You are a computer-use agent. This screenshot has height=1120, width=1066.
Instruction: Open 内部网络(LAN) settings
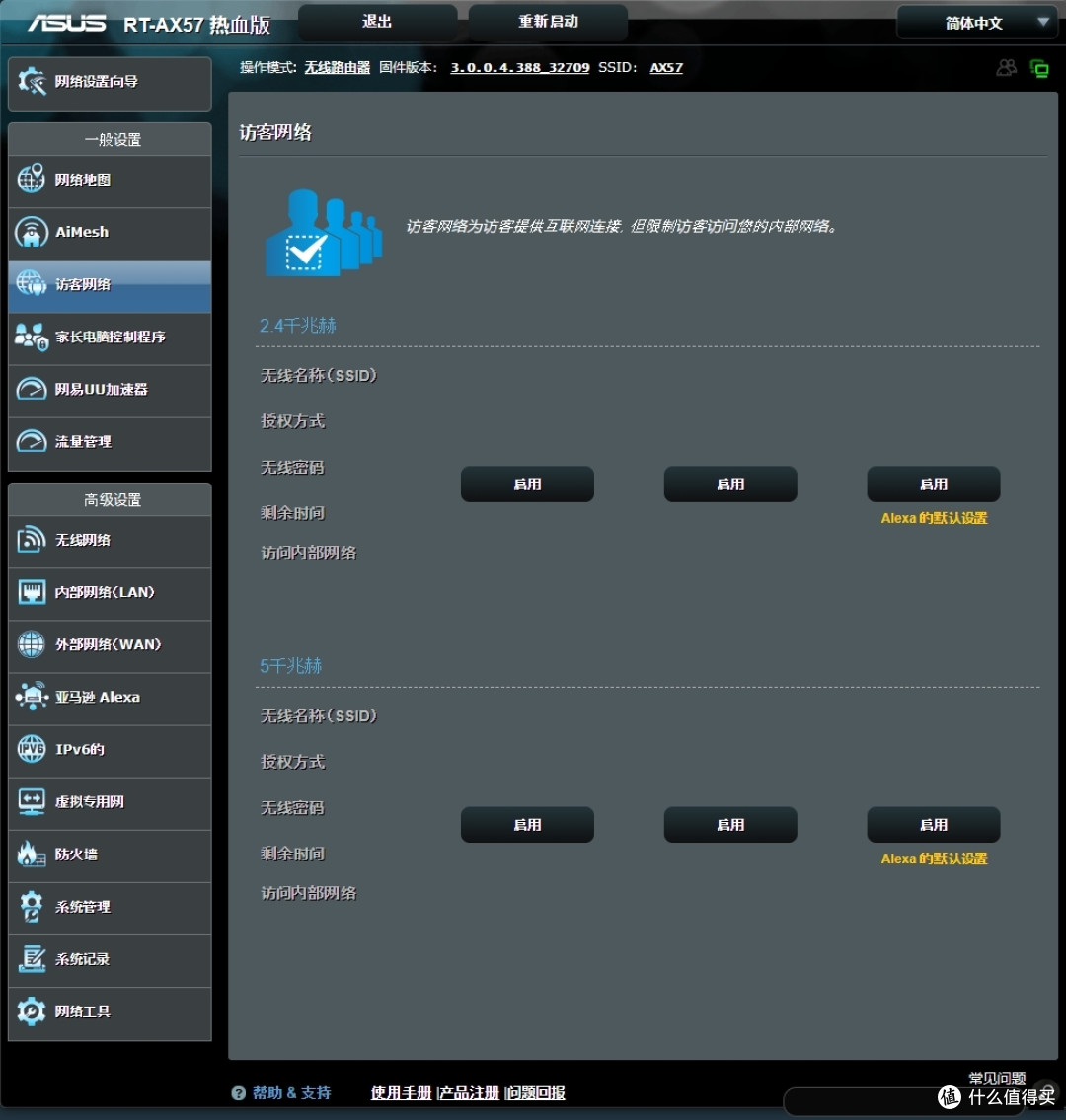point(110,592)
